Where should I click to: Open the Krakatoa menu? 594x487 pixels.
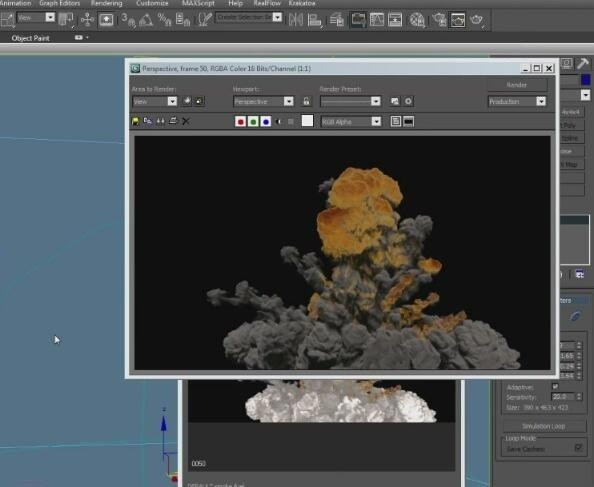[x=302, y=3]
